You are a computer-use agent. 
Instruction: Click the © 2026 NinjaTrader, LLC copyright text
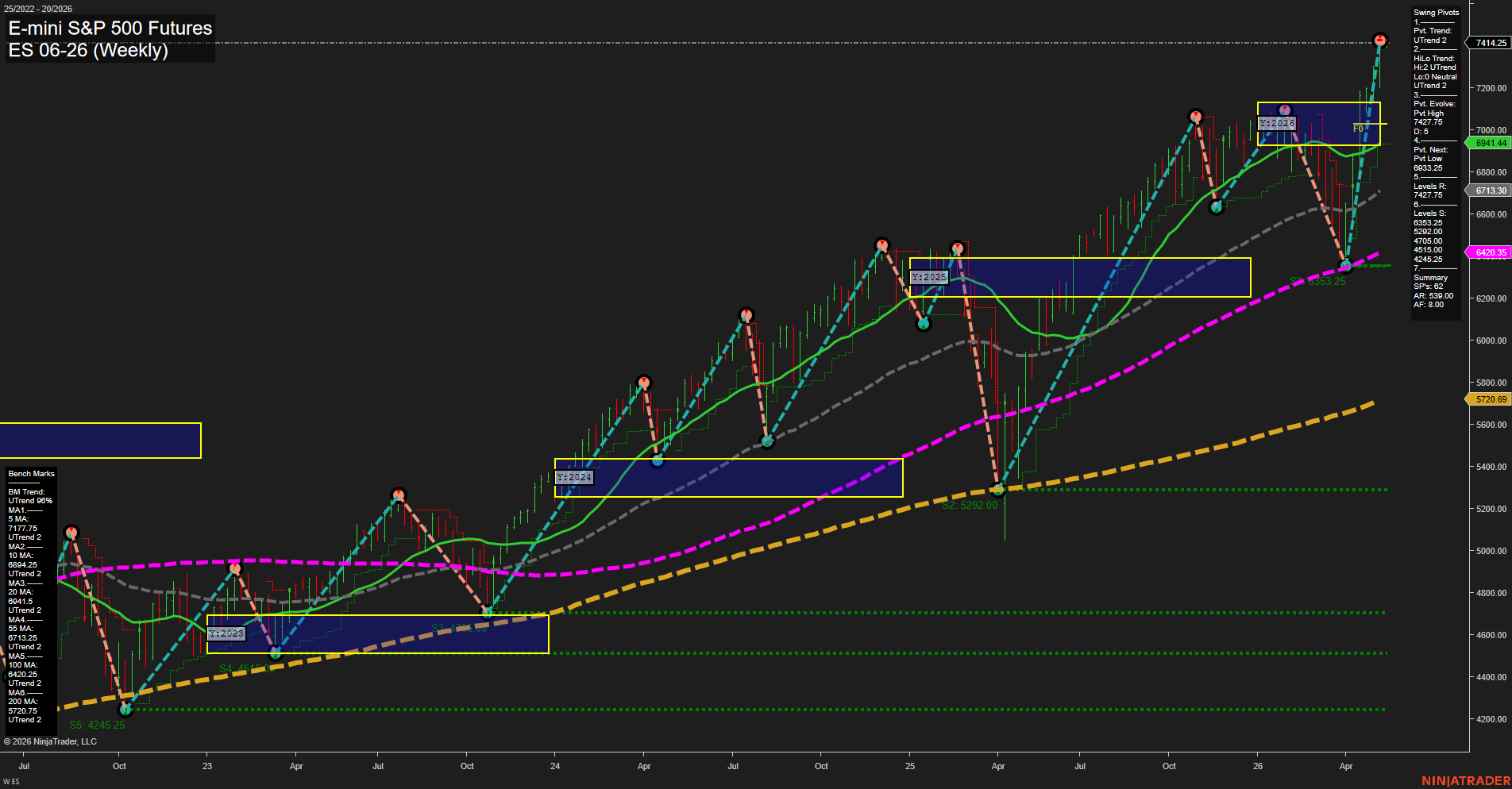click(50, 741)
